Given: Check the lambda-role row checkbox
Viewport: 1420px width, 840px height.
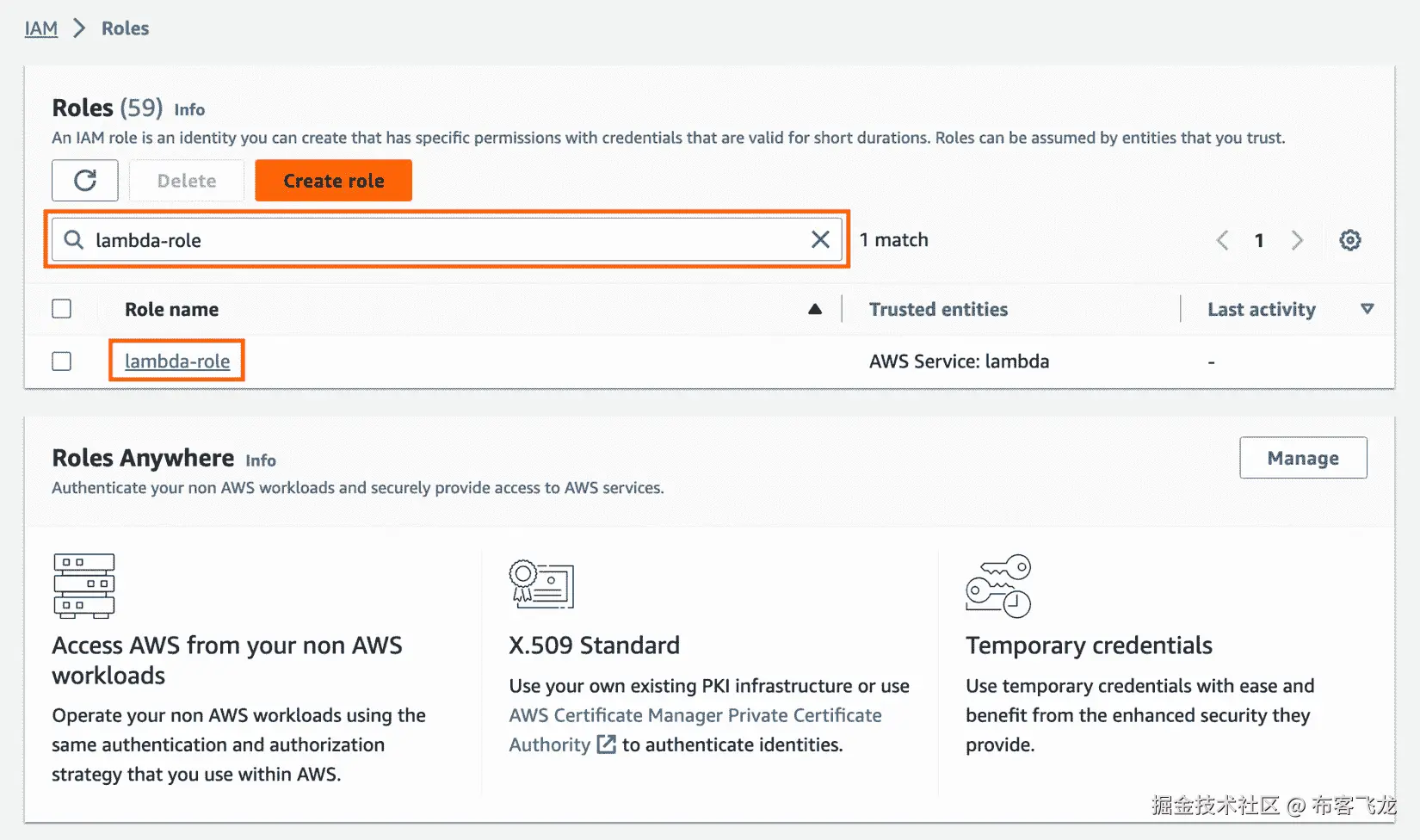Looking at the screenshot, I should click(x=62, y=361).
